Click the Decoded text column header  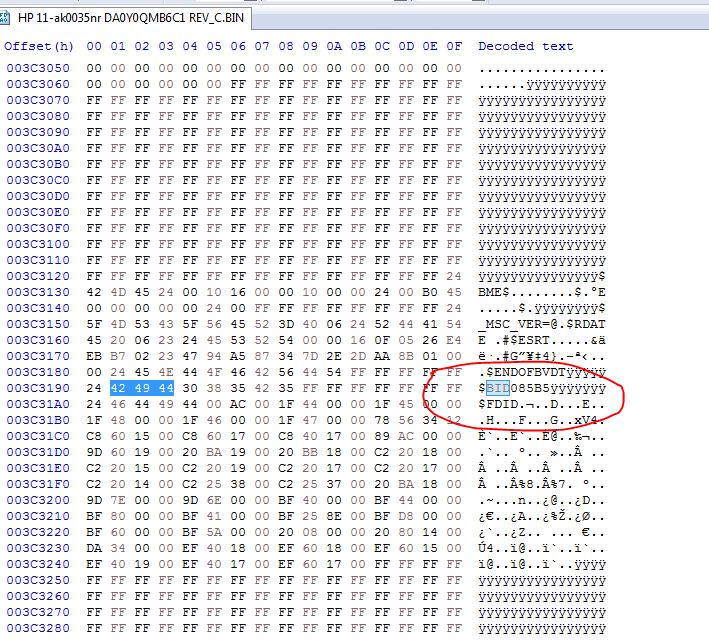[x=525, y=46]
